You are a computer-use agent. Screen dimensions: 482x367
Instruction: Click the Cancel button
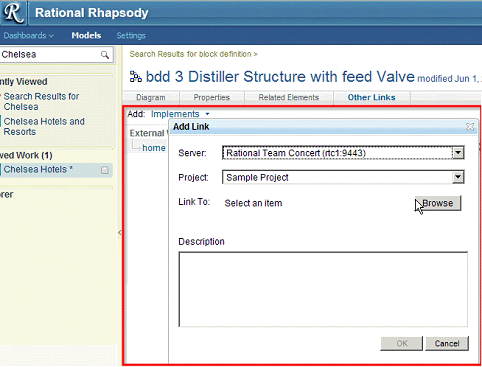click(x=447, y=343)
